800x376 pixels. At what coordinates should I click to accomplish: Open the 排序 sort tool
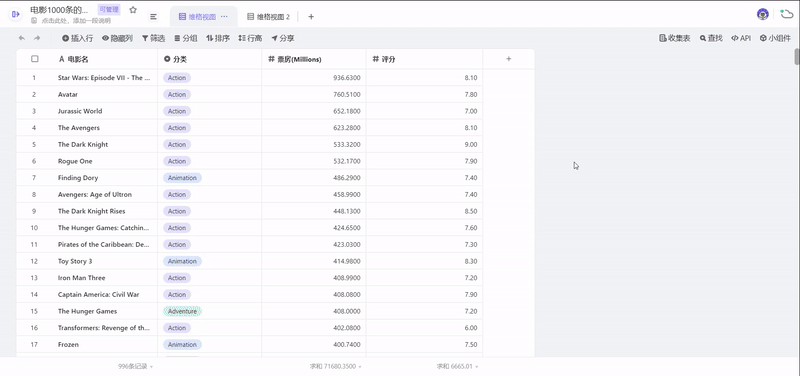218,38
